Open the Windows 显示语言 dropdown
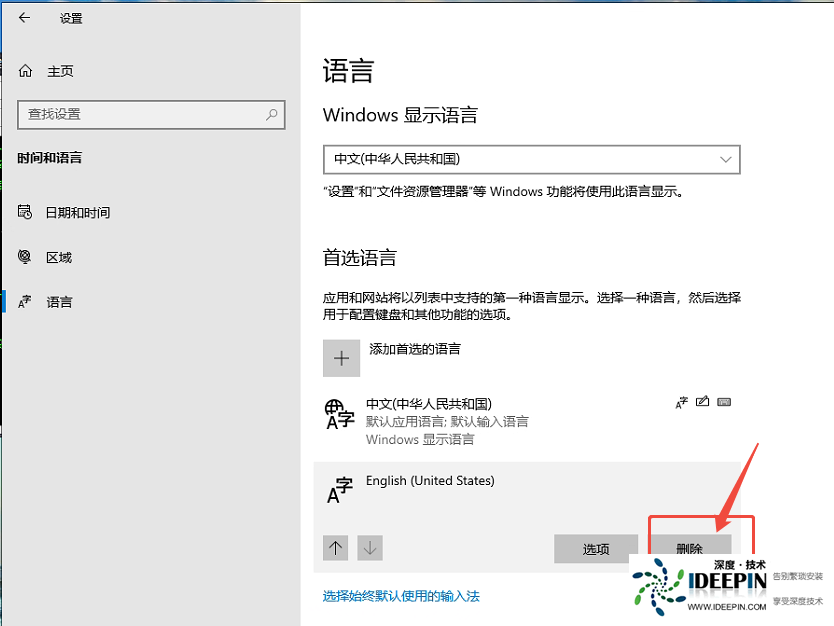The width and height of the screenshot is (834, 626). tap(530, 159)
